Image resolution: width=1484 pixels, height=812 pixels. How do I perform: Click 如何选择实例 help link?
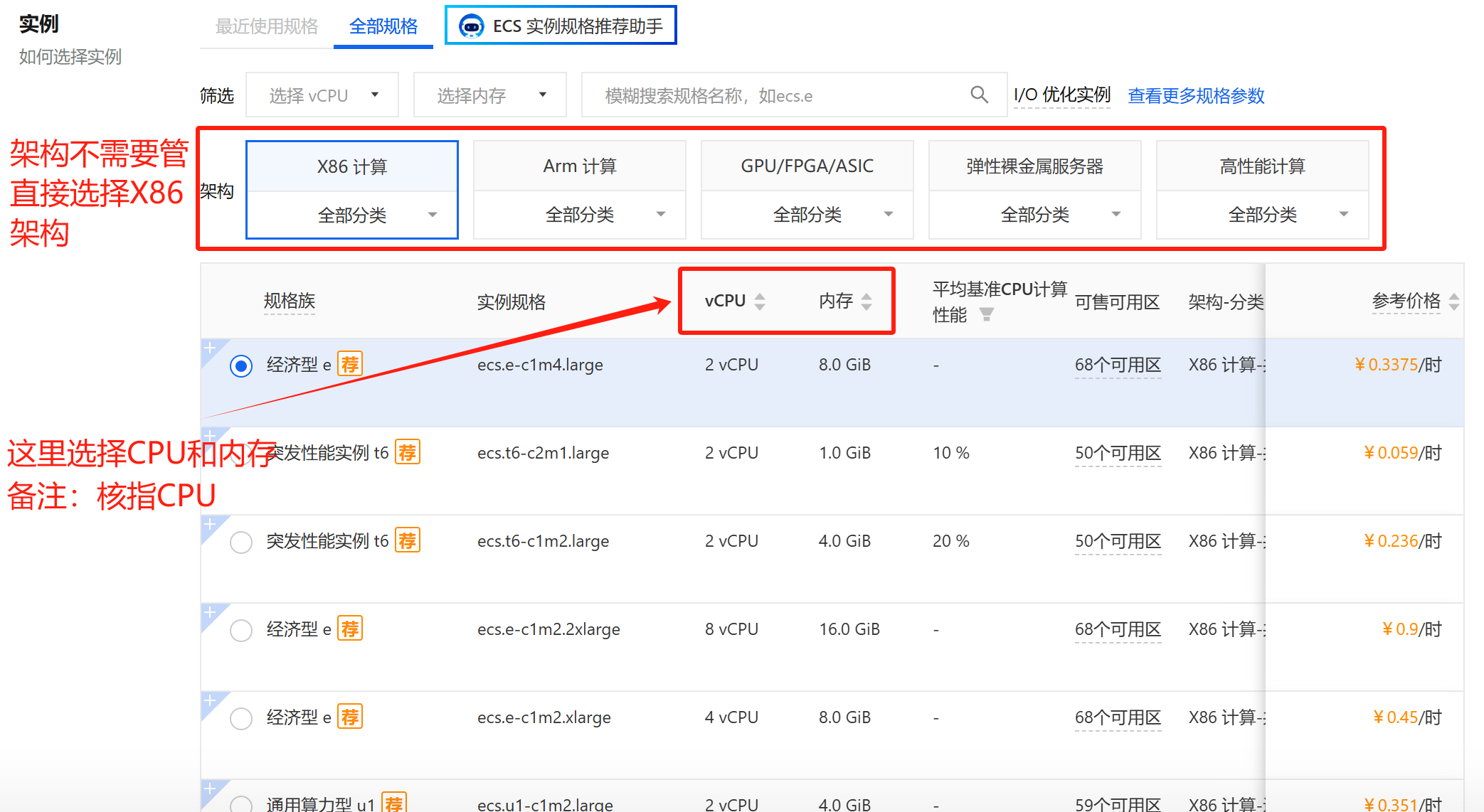pyautogui.click(x=70, y=57)
